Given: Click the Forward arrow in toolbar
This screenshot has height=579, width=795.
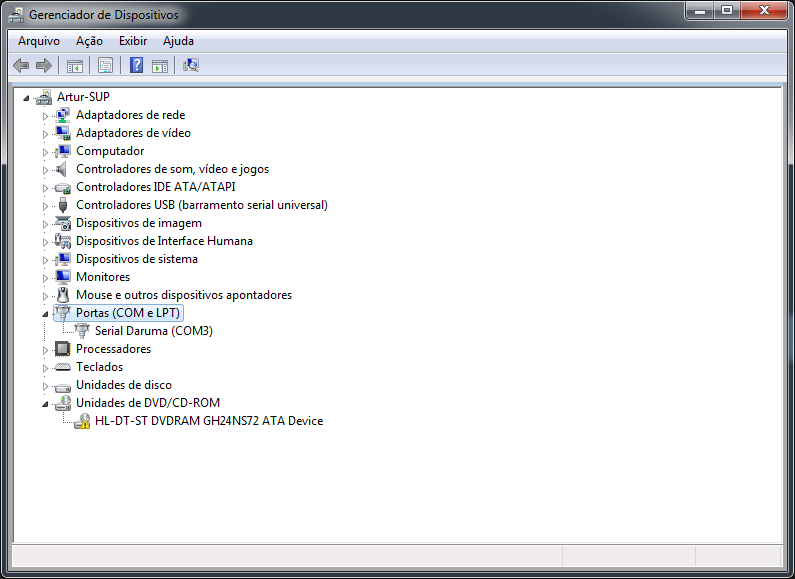Looking at the screenshot, I should click(43, 65).
